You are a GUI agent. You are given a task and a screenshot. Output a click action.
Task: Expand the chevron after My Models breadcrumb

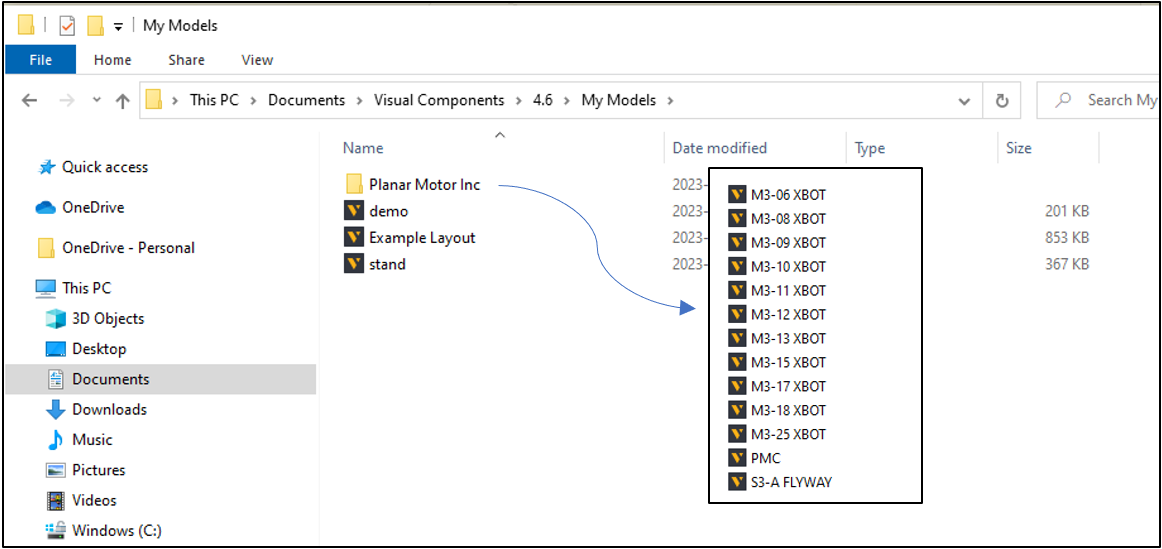click(x=670, y=100)
